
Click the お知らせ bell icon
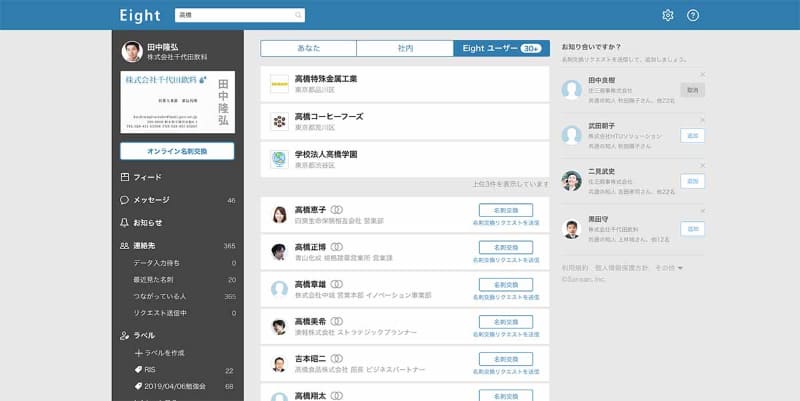(x=124, y=223)
